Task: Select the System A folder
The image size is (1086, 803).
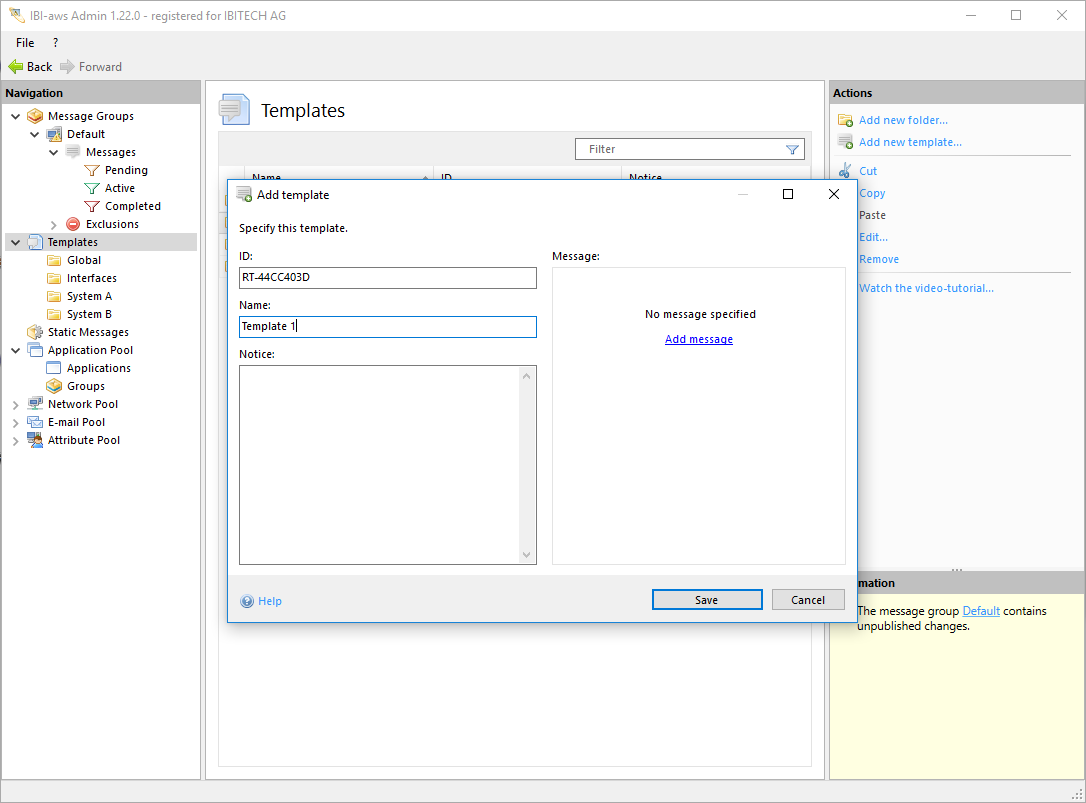Action: point(89,296)
